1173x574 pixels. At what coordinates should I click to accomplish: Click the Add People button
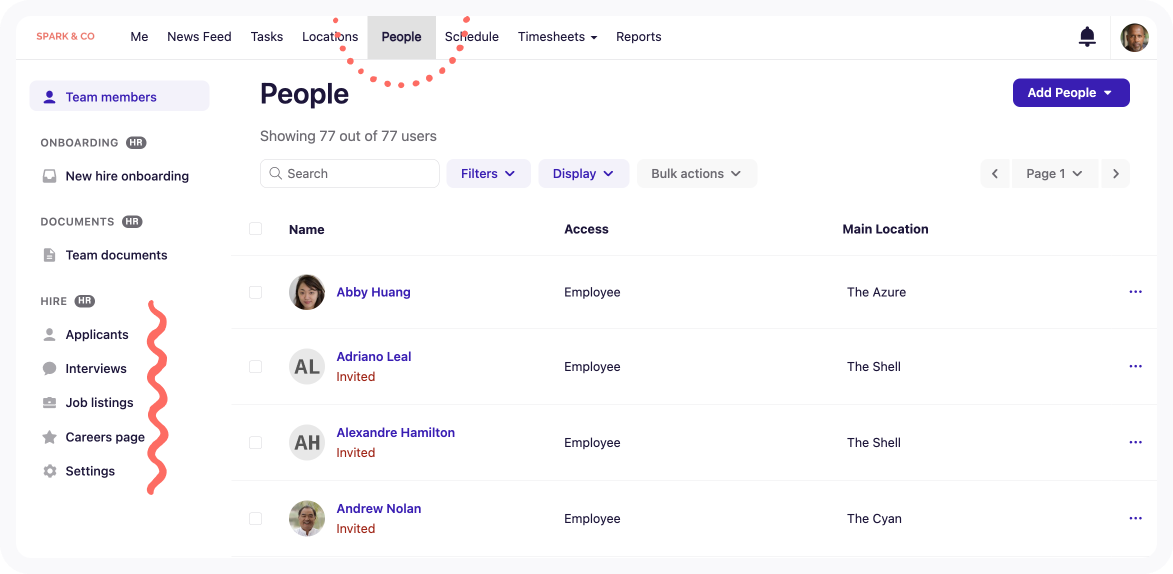[x=1070, y=93]
